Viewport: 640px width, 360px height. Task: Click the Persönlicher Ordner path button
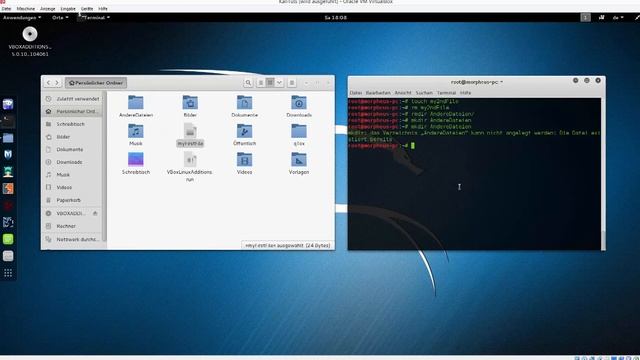[96, 83]
